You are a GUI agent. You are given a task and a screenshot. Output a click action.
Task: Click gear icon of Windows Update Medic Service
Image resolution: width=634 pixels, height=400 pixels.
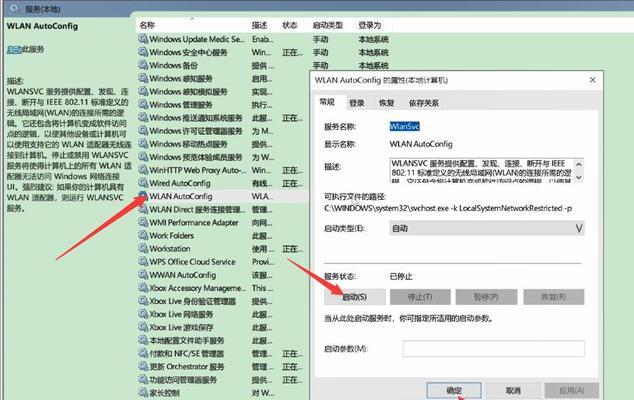coord(143,39)
